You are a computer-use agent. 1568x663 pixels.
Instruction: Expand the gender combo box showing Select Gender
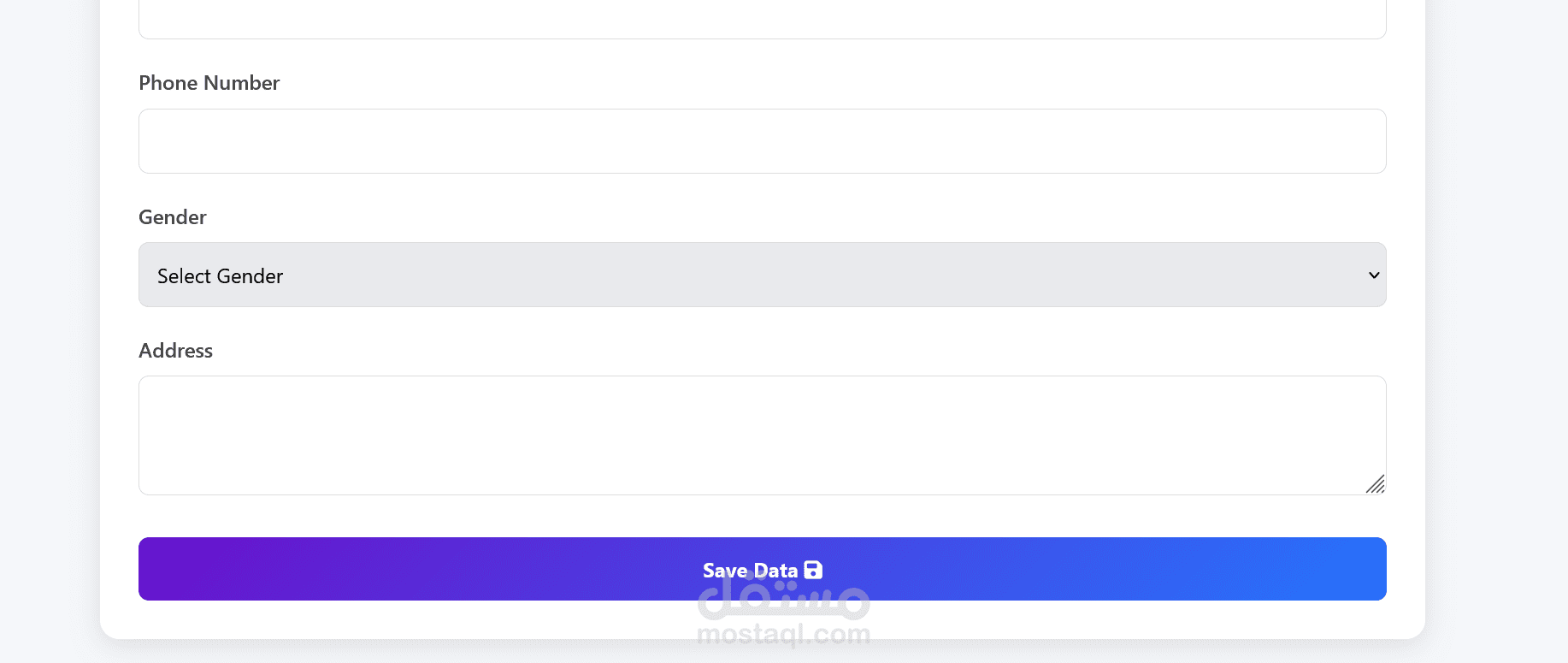[x=762, y=275]
